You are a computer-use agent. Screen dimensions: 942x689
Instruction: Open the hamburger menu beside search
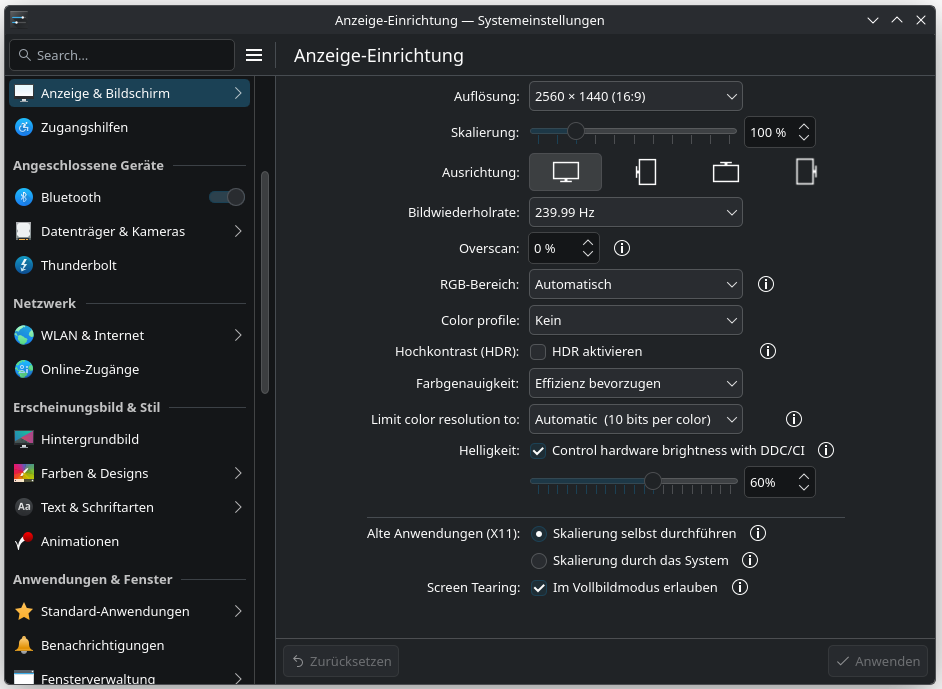(x=254, y=55)
